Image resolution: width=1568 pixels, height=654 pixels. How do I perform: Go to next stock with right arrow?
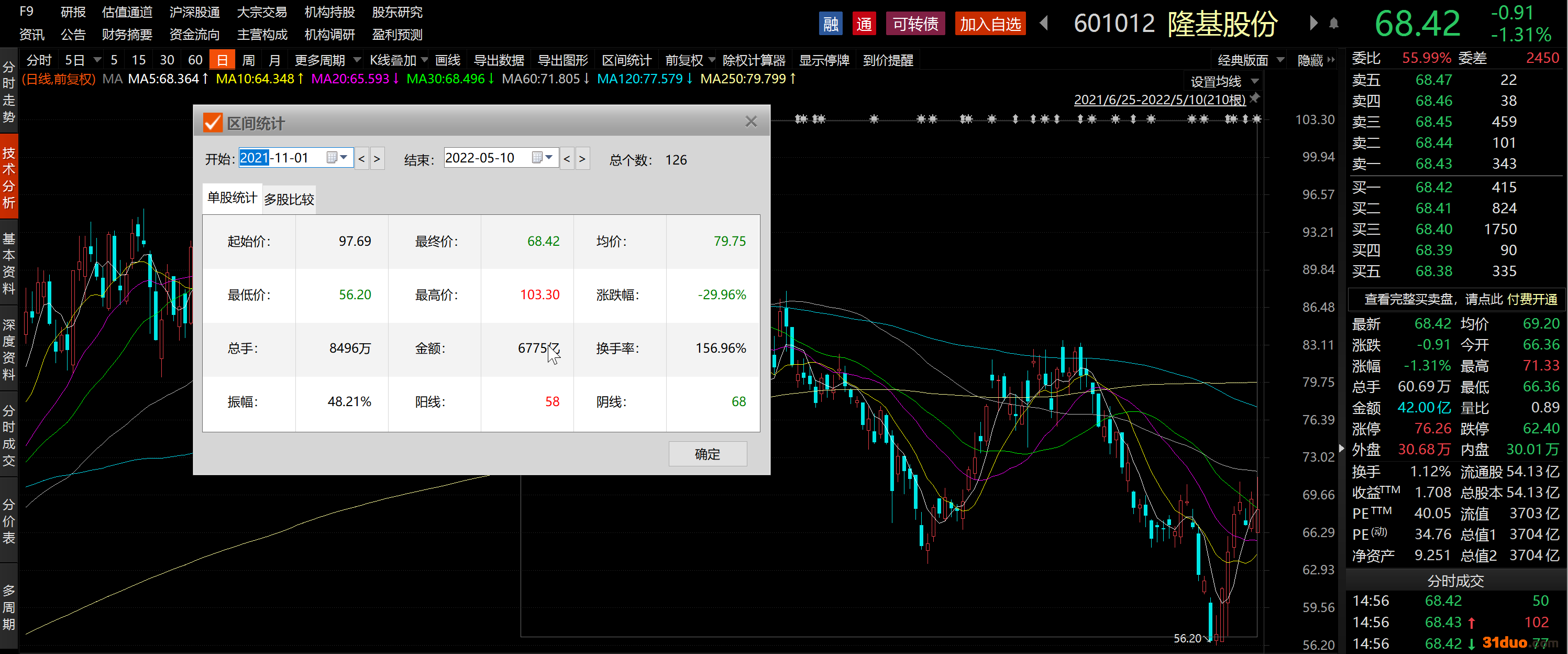1313,24
